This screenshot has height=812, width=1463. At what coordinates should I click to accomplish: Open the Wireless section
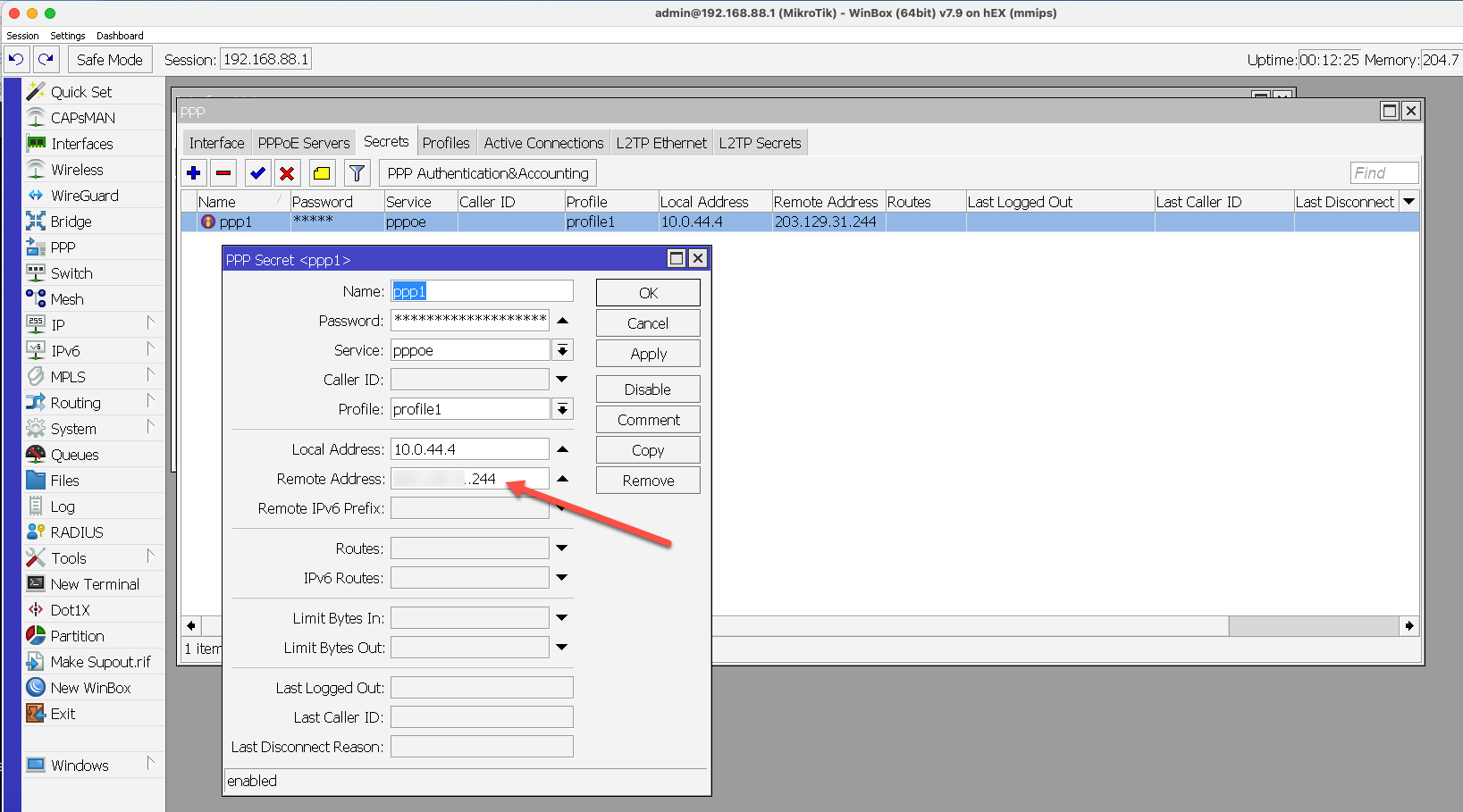point(75,169)
